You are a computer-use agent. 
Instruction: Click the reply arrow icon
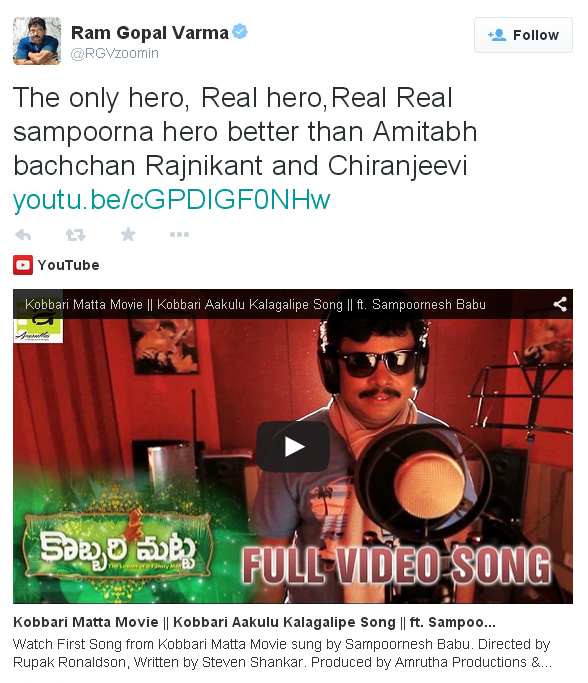[x=23, y=235]
